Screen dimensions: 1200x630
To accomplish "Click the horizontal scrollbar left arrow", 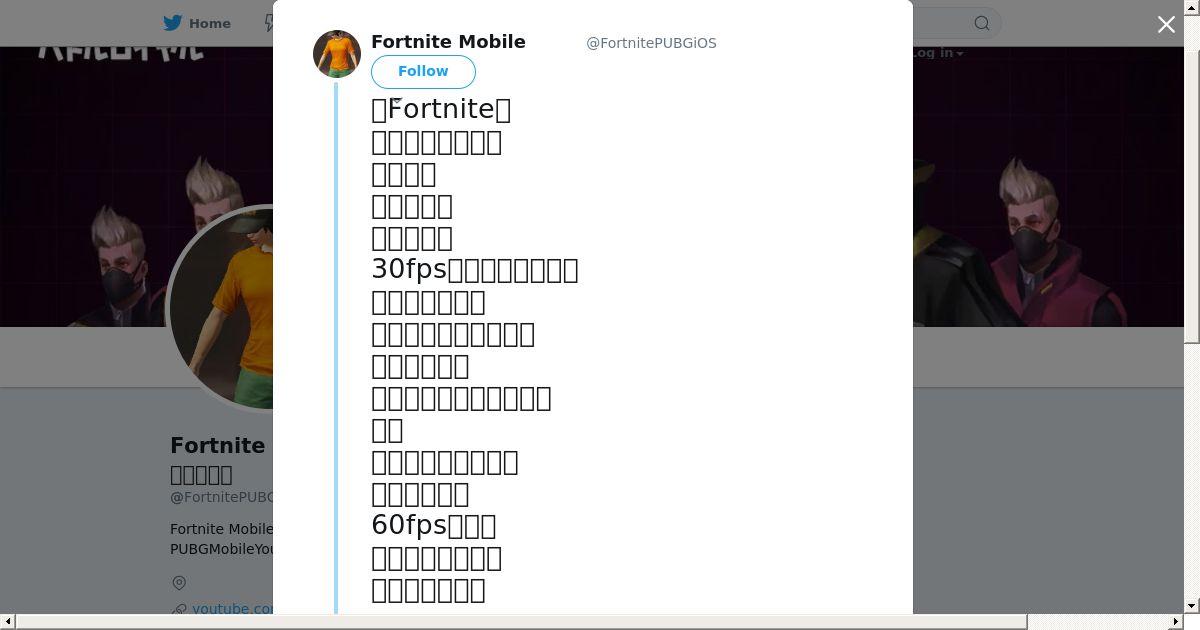I will [x=8, y=622].
